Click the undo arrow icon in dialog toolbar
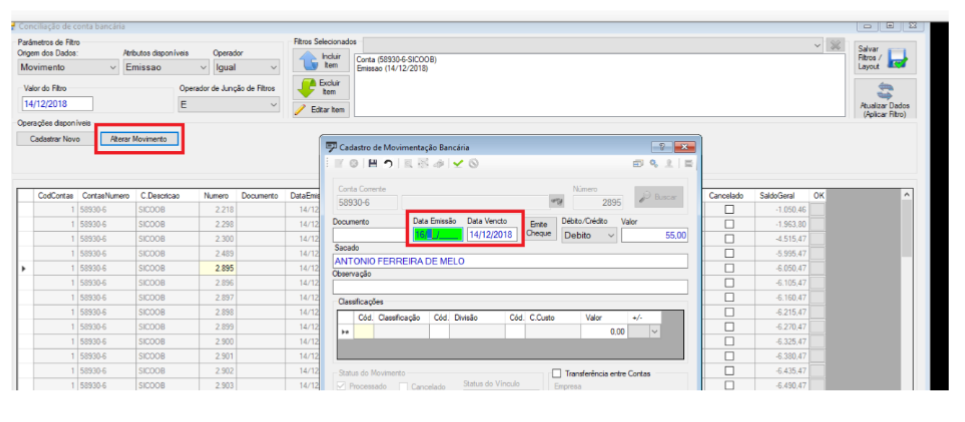The width and height of the screenshot is (965, 422). (388, 164)
